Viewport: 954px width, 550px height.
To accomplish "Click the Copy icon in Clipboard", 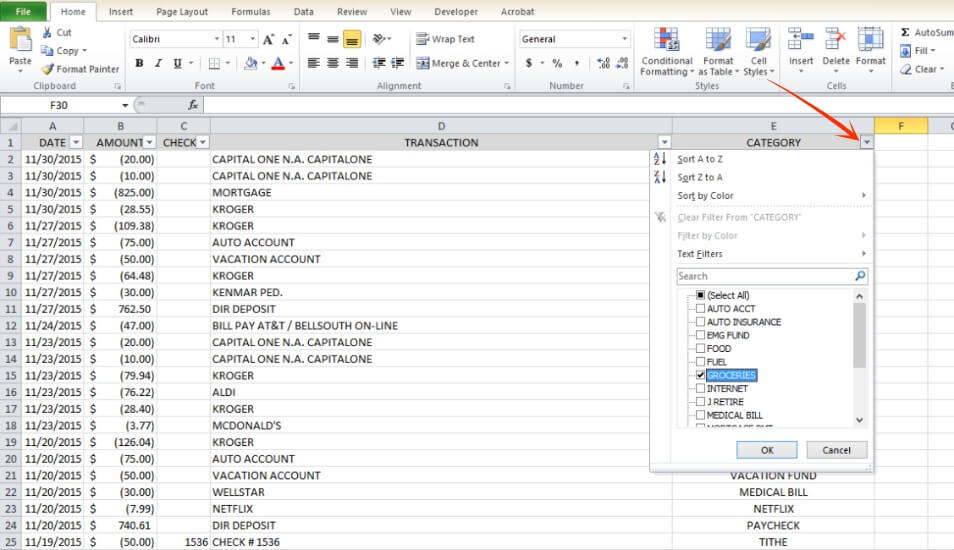I will click(47, 50).
